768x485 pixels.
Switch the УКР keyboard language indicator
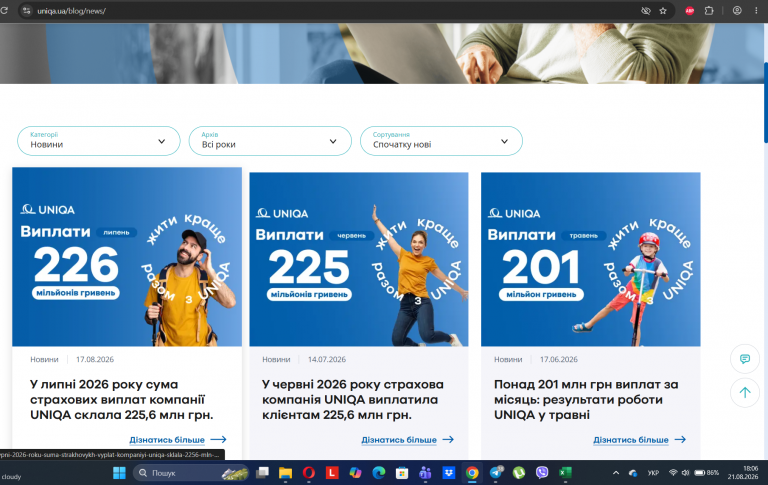653,473
